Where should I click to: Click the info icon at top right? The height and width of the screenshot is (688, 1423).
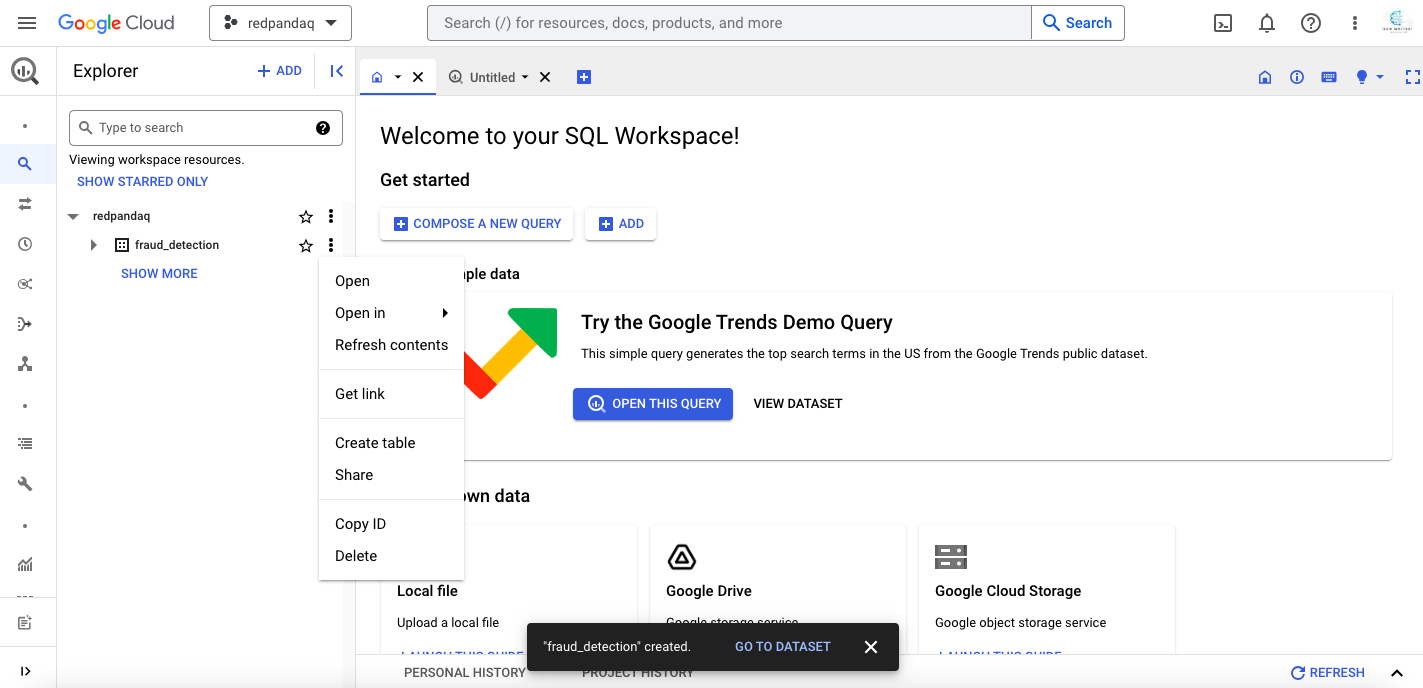click(x=1297, y=77)
